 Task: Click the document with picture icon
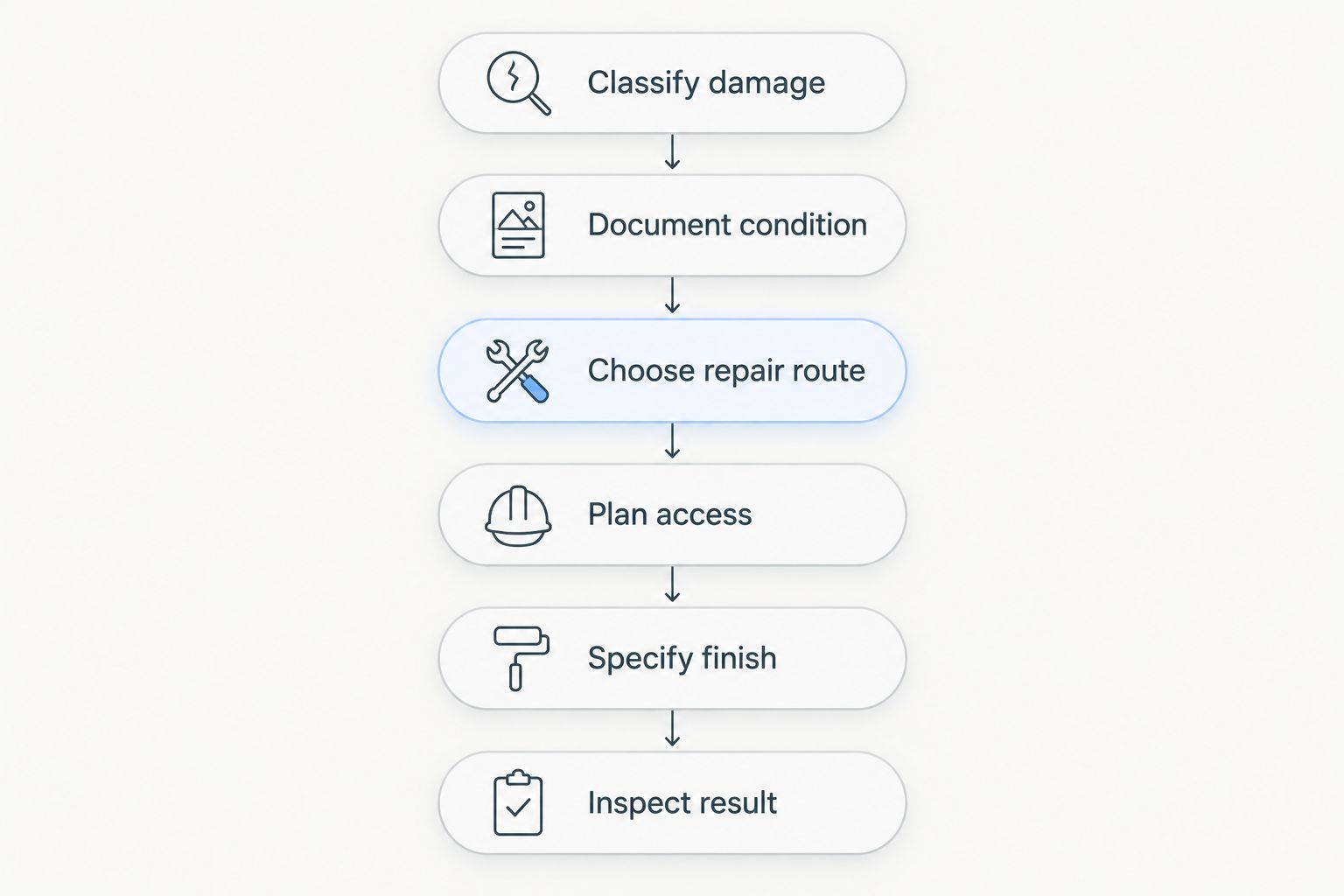tap(519, 226)
